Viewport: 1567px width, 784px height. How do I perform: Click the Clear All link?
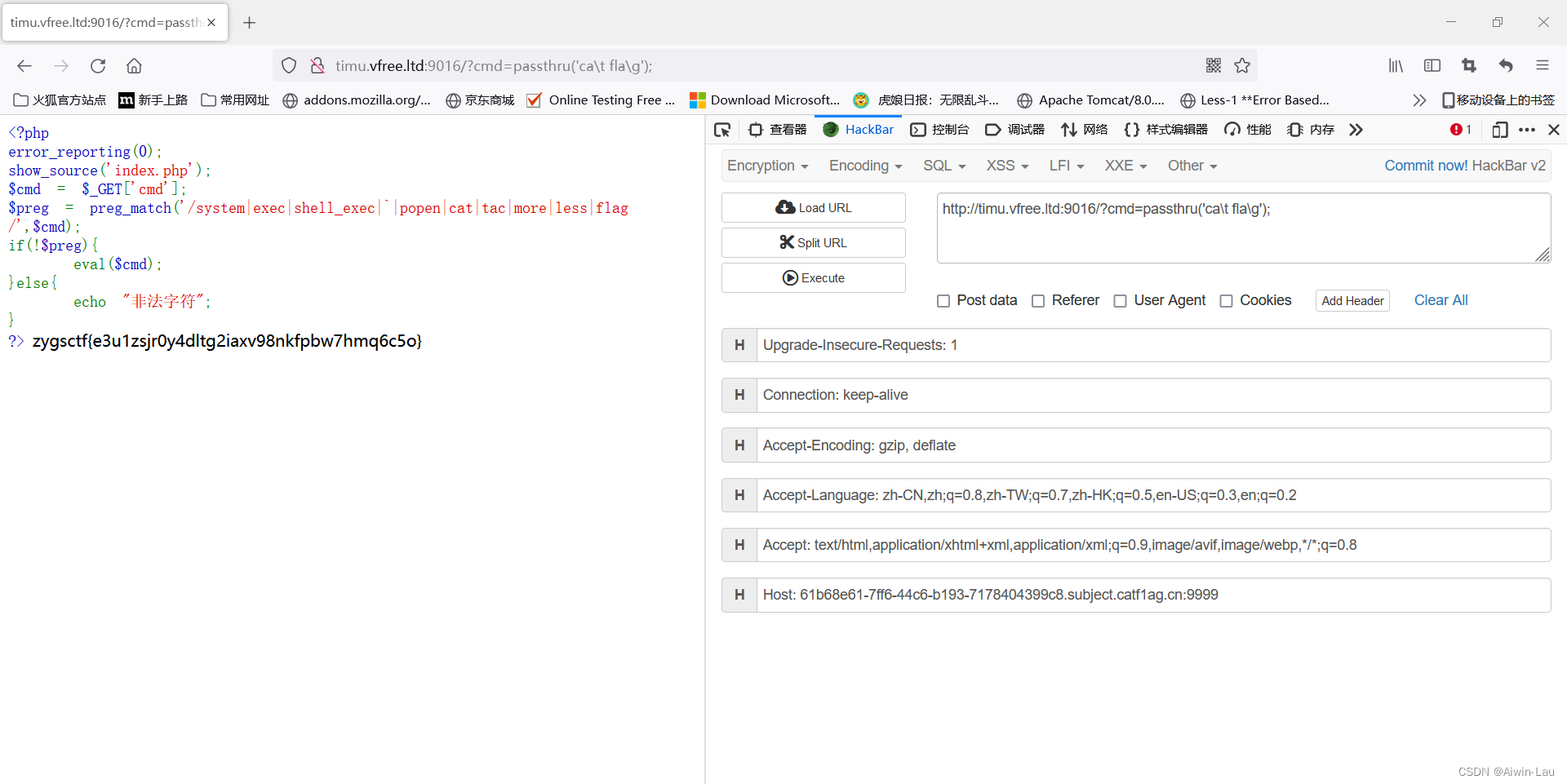tap(1440, 300)
